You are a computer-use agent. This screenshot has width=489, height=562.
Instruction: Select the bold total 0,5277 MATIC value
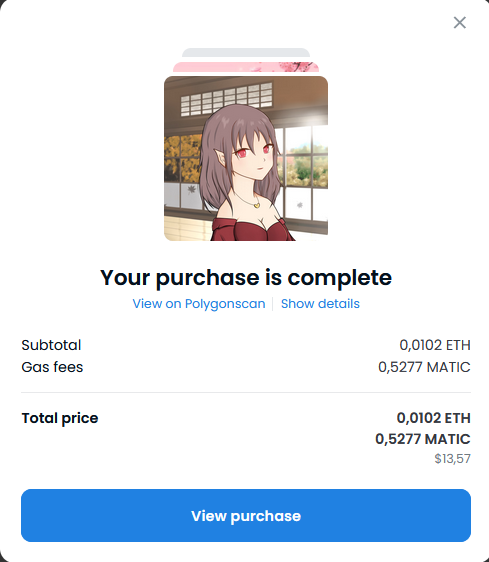(x=423, y=439)
